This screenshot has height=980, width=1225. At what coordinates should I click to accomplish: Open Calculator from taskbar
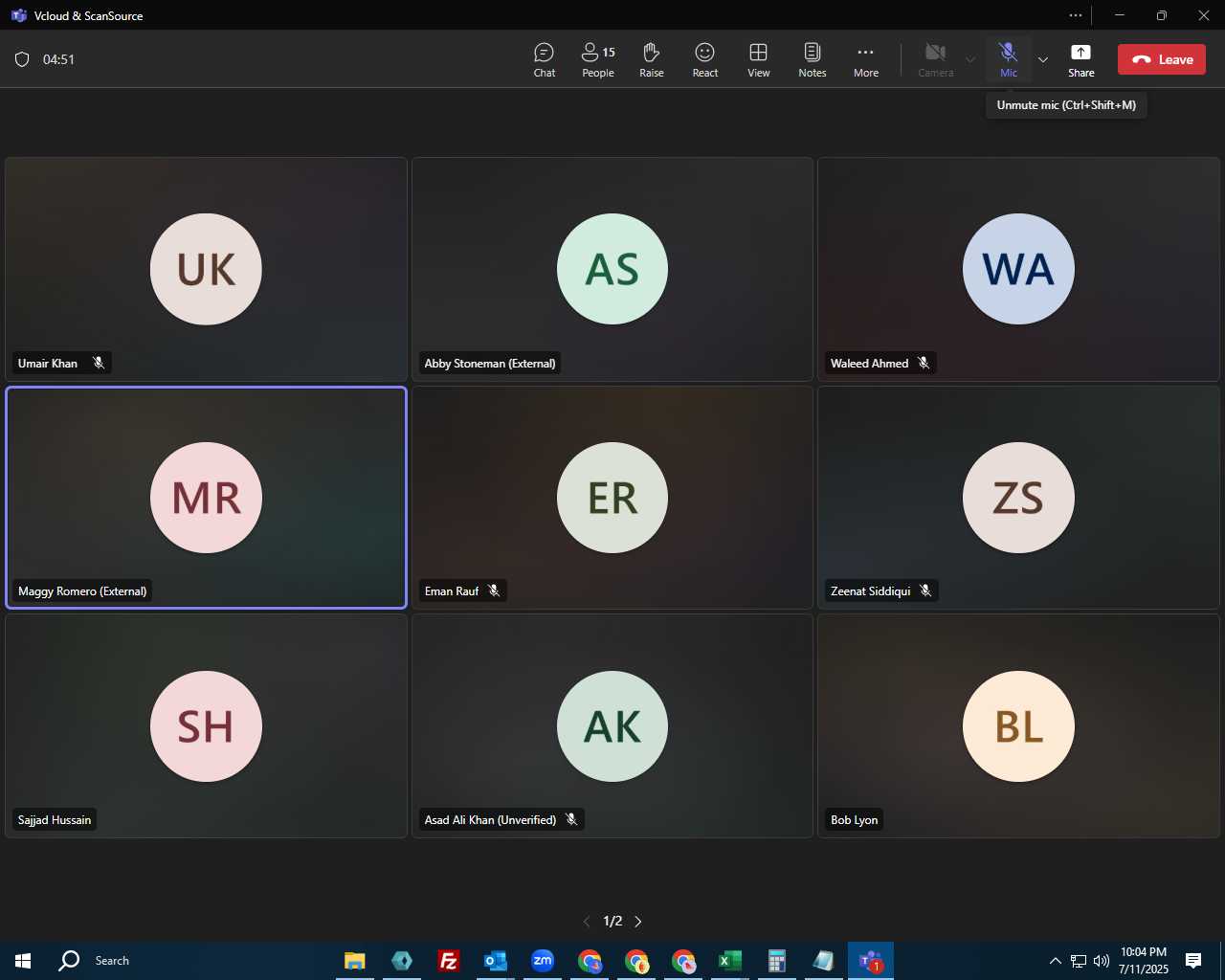(x=777, y=961)
